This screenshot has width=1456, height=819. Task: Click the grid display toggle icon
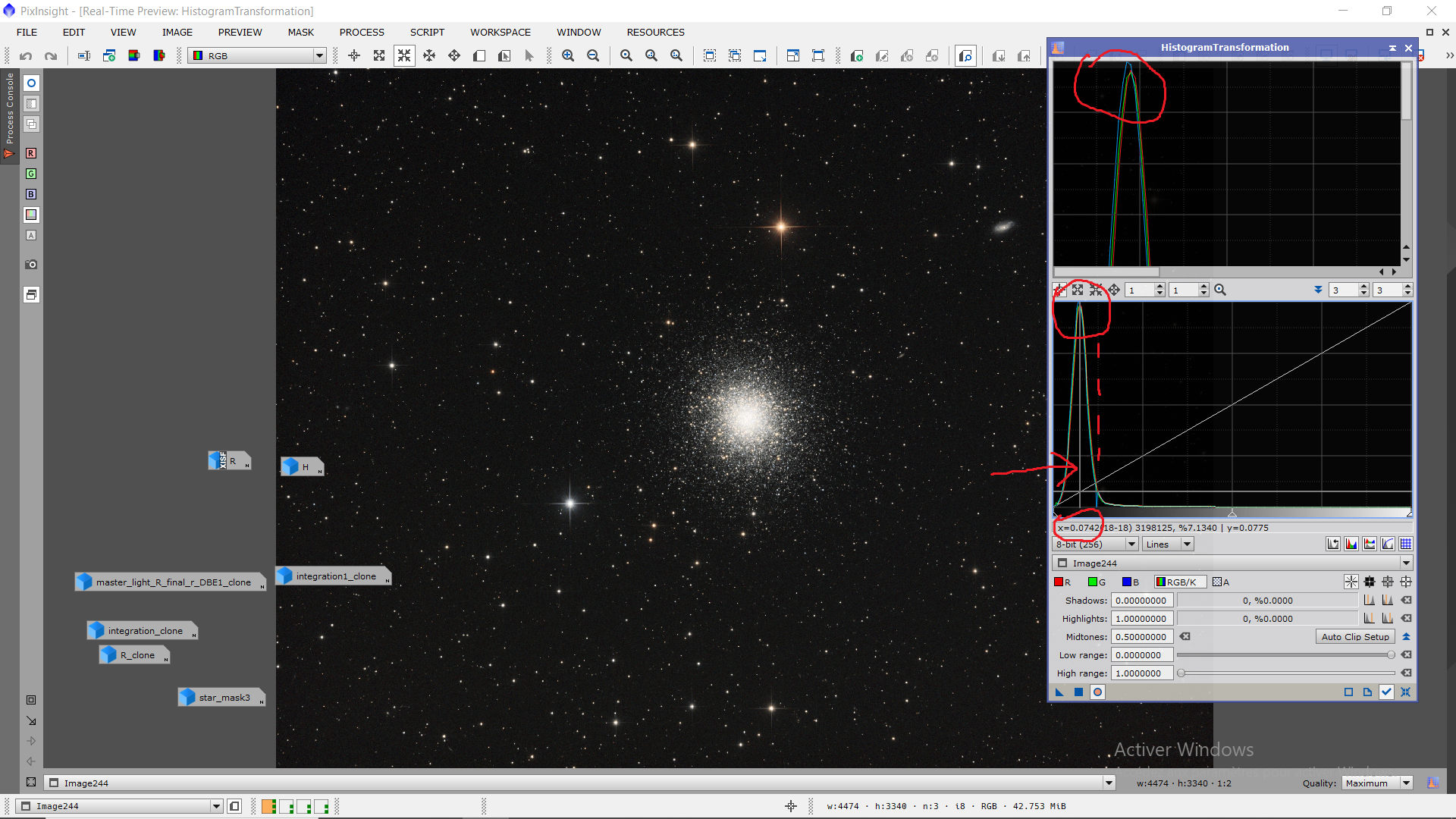tap(1406, 544)
